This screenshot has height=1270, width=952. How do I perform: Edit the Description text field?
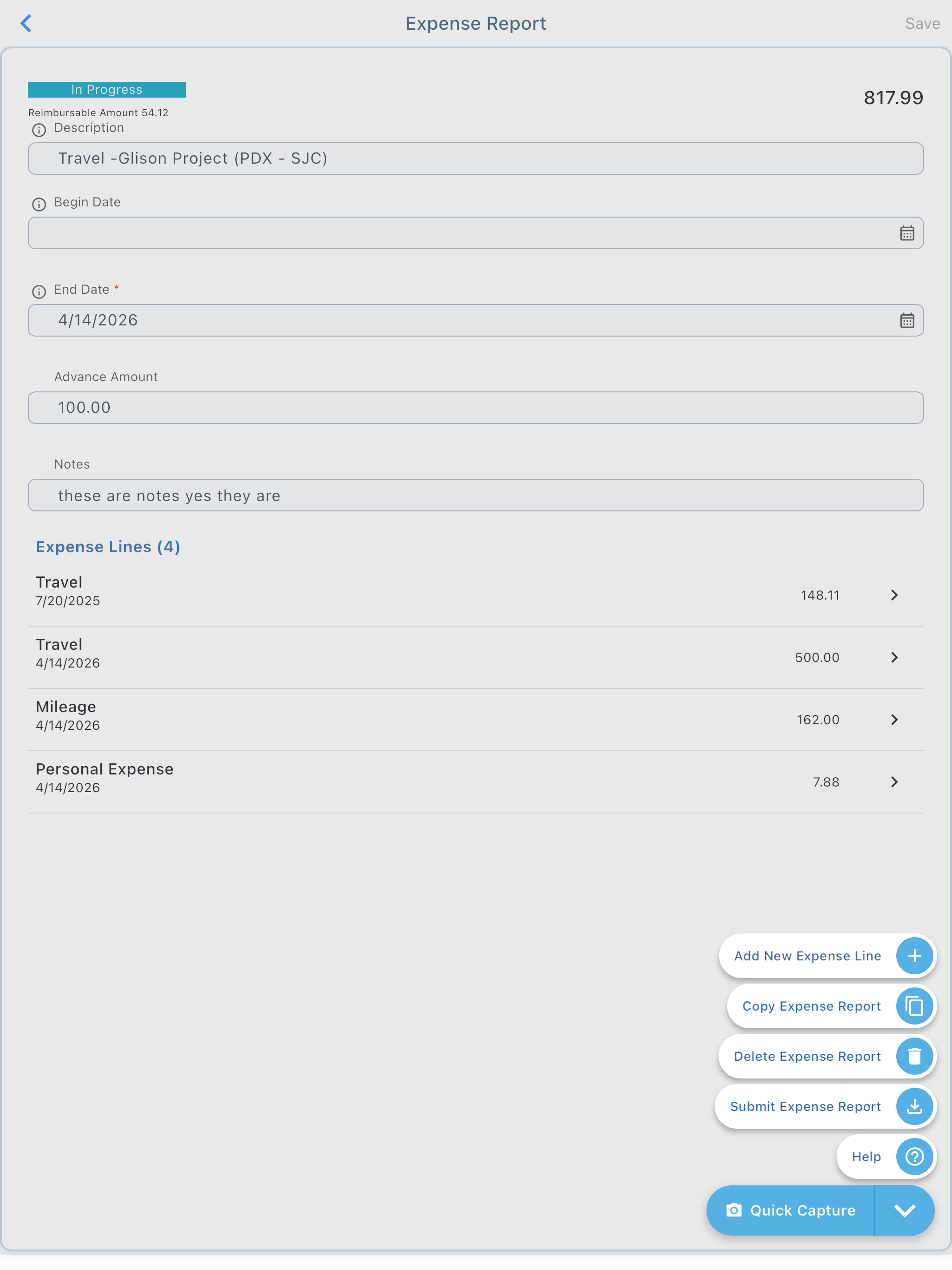pyautogui.click(x=476, y=159)
